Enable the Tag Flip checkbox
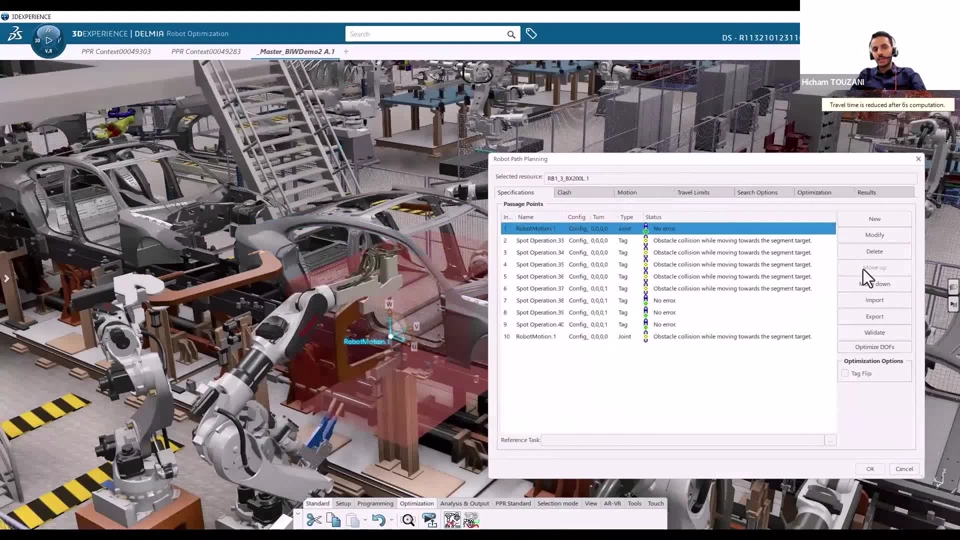 point(845,373)
